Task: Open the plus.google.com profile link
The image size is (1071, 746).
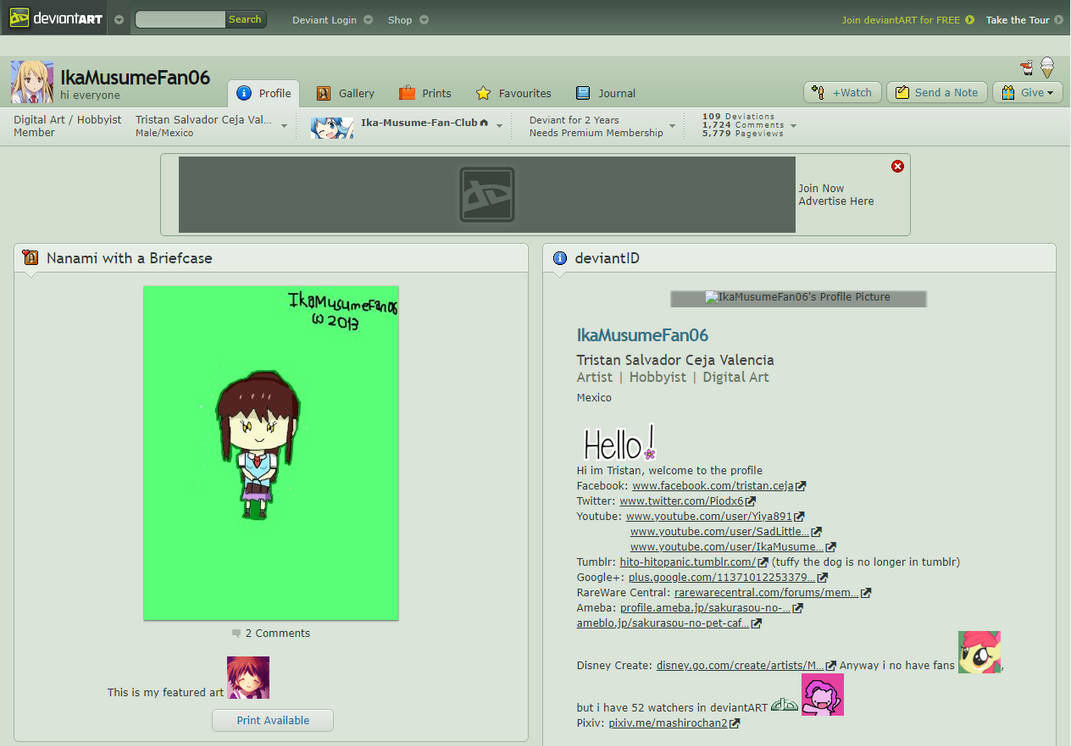Action: coord(721,577)
